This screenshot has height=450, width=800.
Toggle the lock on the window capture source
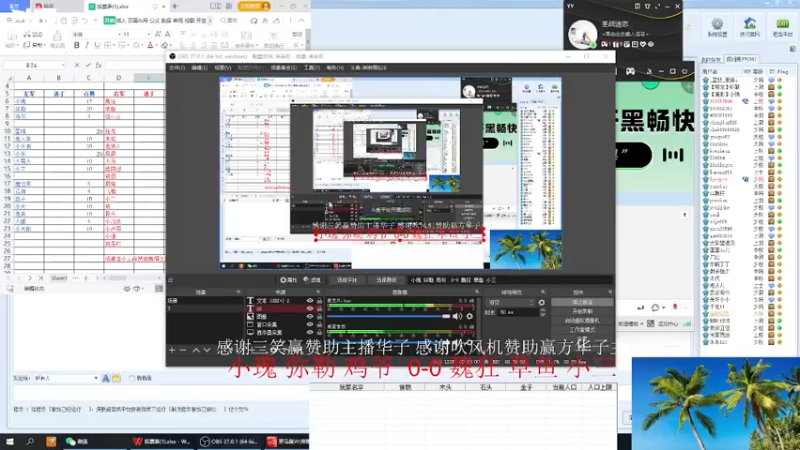(x=319, y=324)
